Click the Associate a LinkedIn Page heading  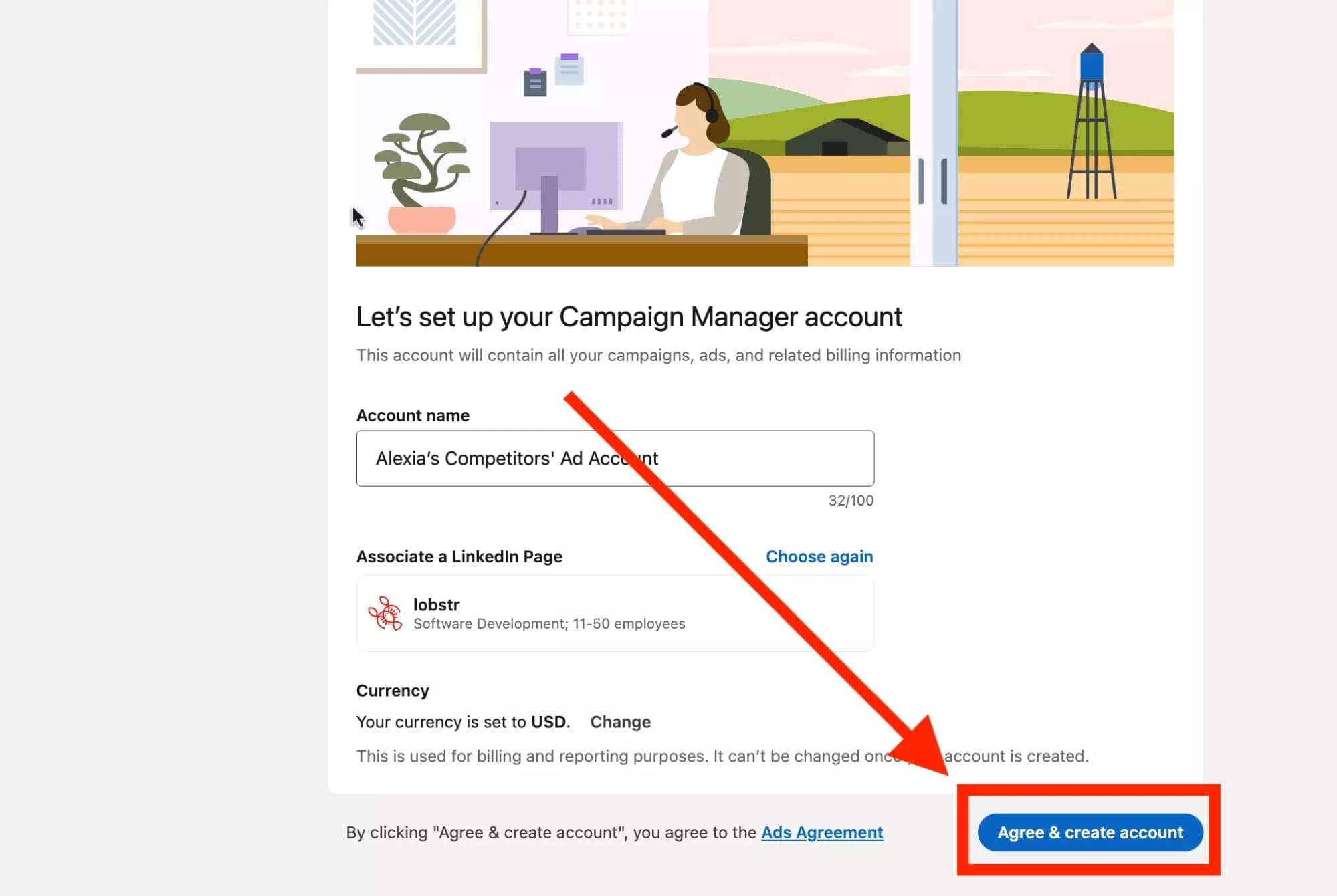[459, 556]
